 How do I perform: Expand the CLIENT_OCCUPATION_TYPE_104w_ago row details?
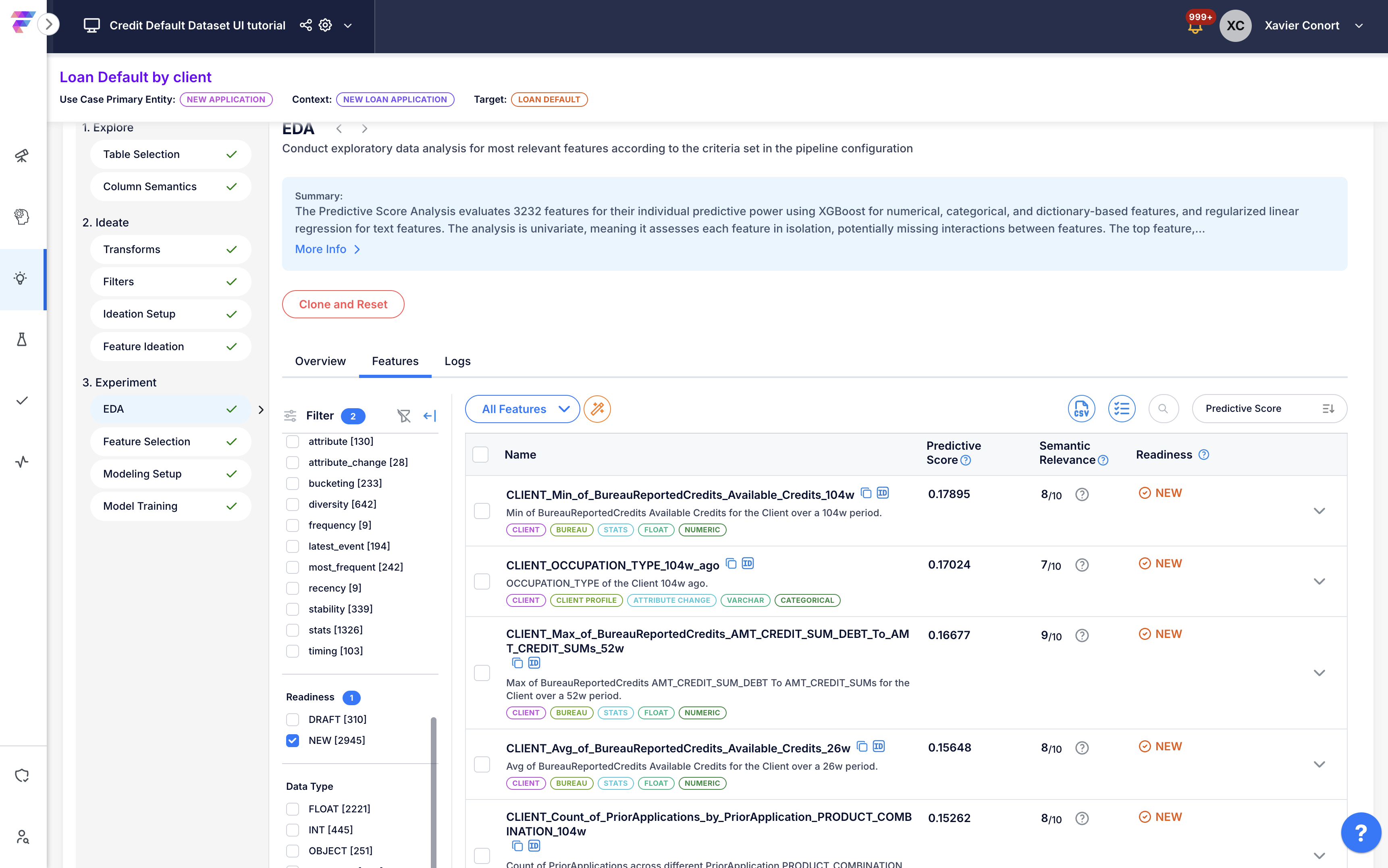pyautogui.click(x=1319, y=581)
